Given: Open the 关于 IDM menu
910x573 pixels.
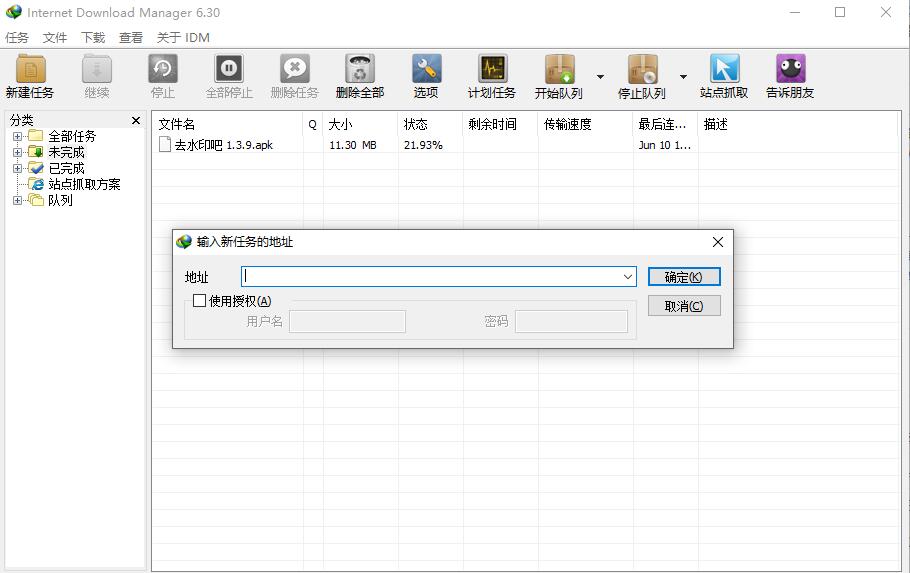Looking at the screenshot, I should (x=183, y=38).
